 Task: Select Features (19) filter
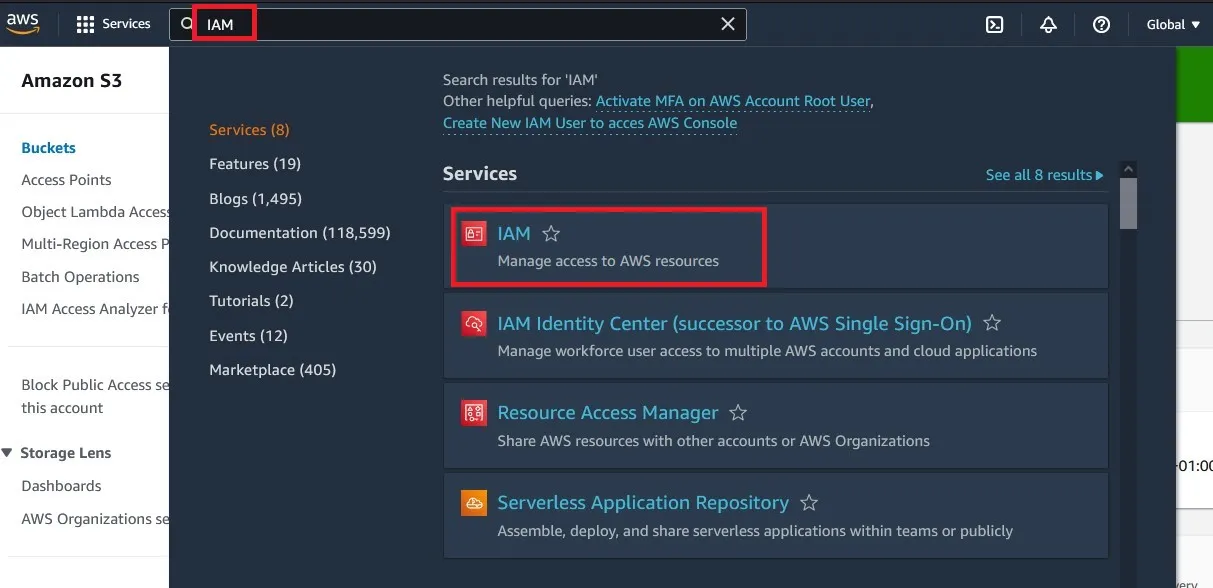pos(255,164)
